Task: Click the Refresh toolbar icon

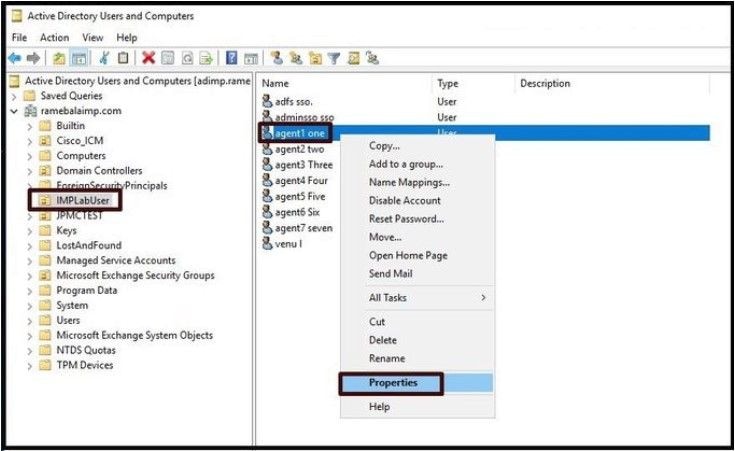Action: [x=188, y=58]
